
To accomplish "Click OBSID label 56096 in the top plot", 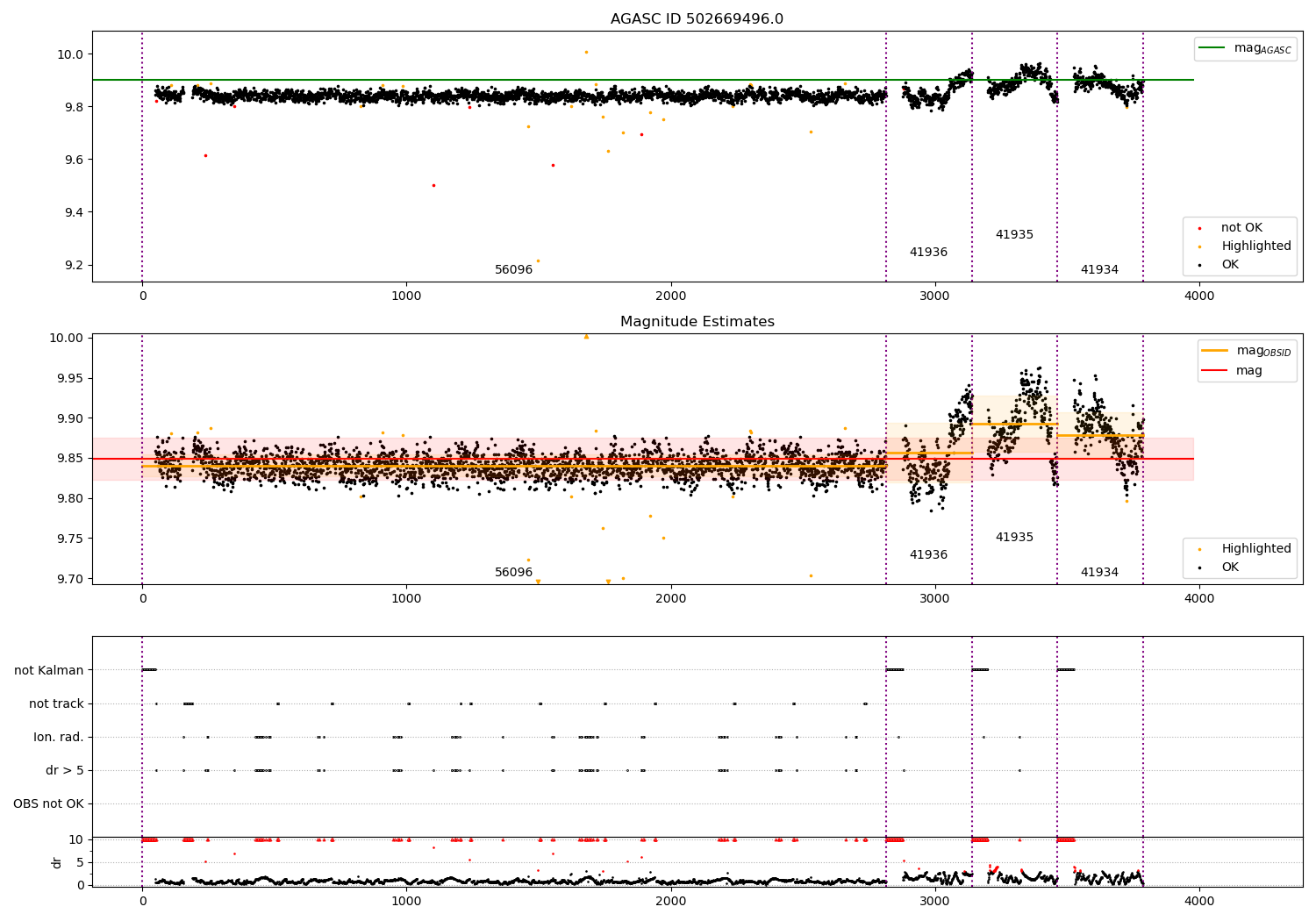I will pos(513,270).
